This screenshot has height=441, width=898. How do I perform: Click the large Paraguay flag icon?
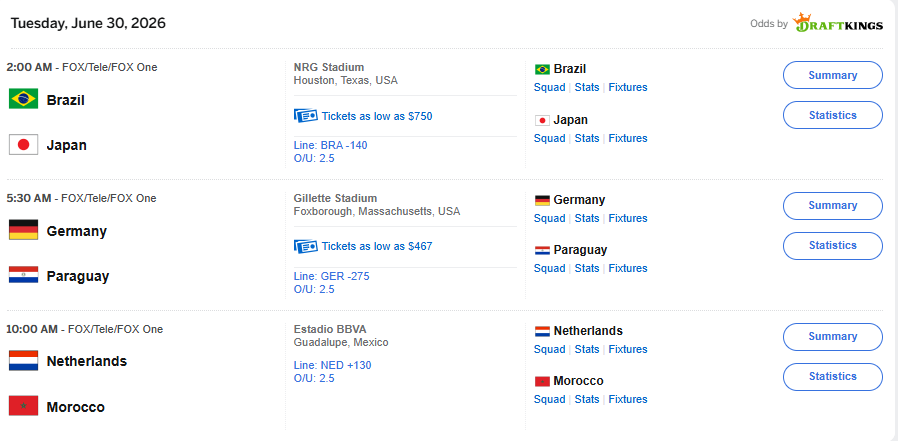click(x=23, y=275)
